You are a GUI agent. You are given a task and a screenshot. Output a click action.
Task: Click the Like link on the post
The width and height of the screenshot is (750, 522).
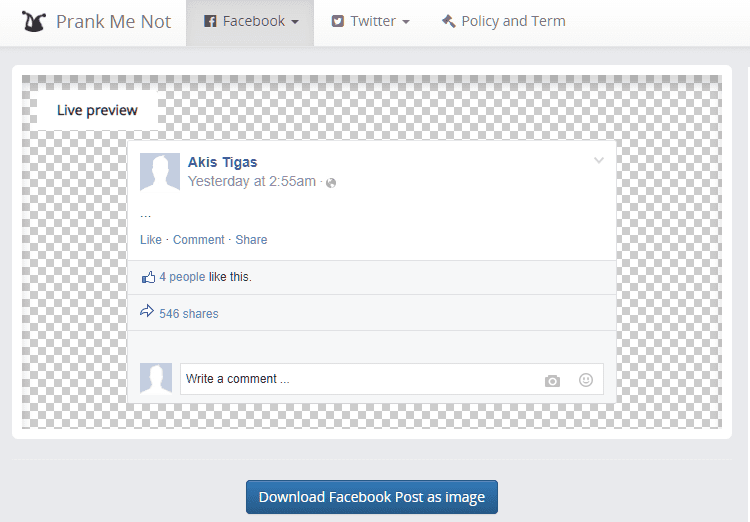pos(151,240)
